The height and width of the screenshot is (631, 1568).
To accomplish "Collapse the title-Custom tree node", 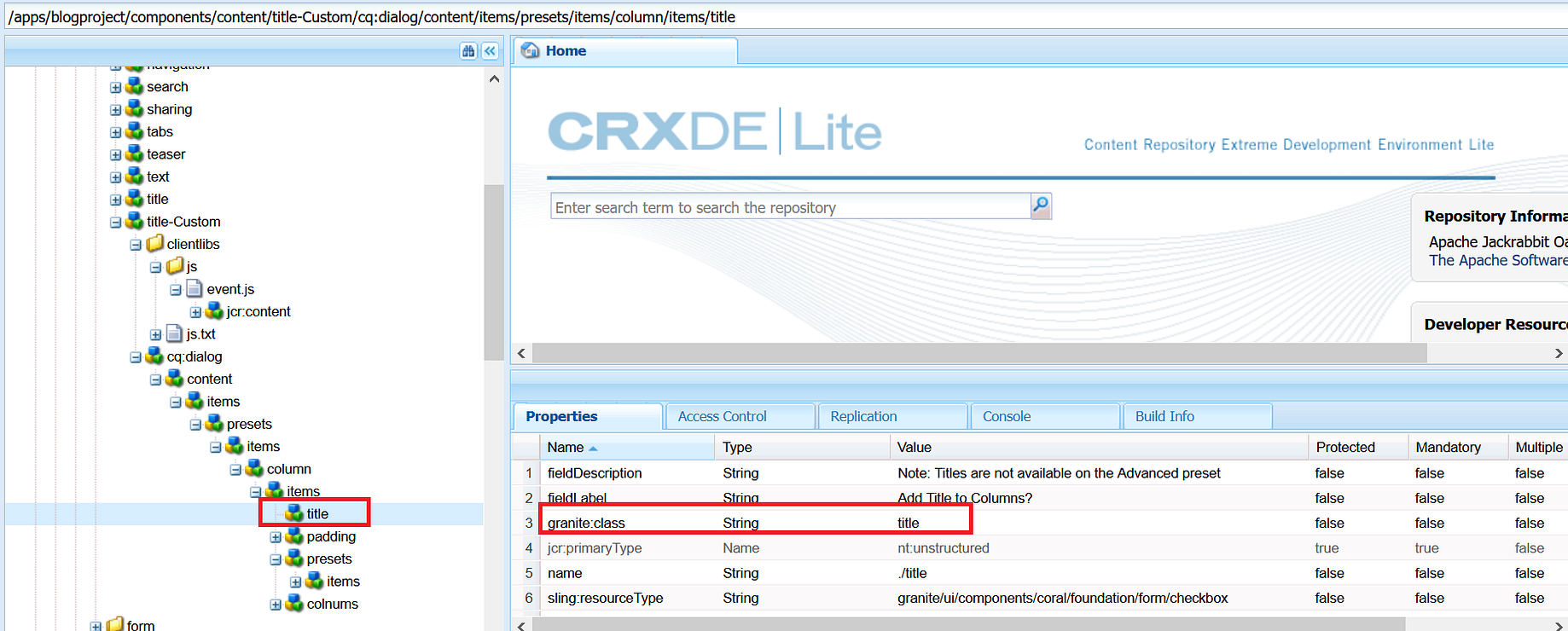I will coord(115,222).
